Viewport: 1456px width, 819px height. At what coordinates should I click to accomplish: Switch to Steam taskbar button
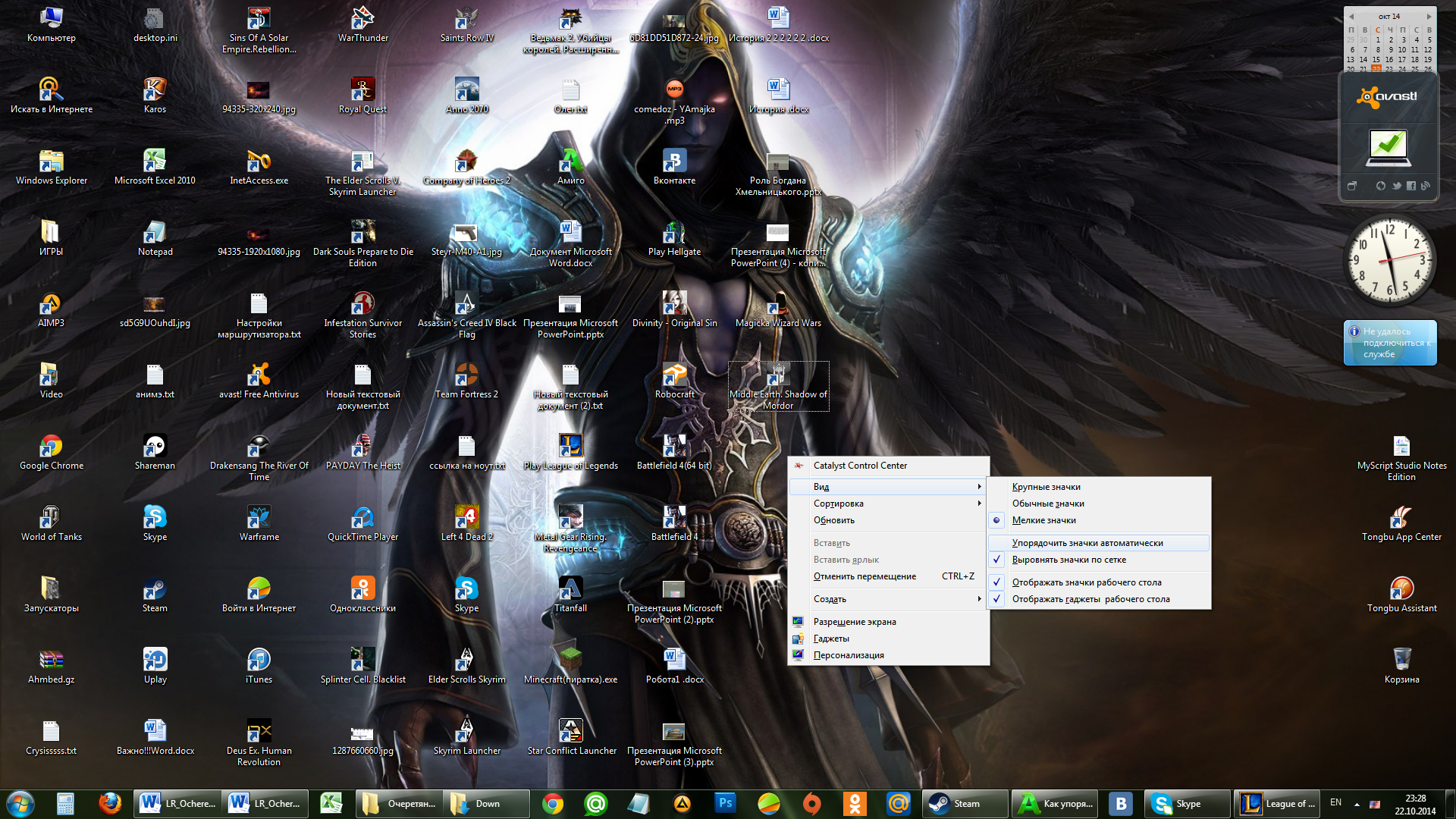point(965,804)
